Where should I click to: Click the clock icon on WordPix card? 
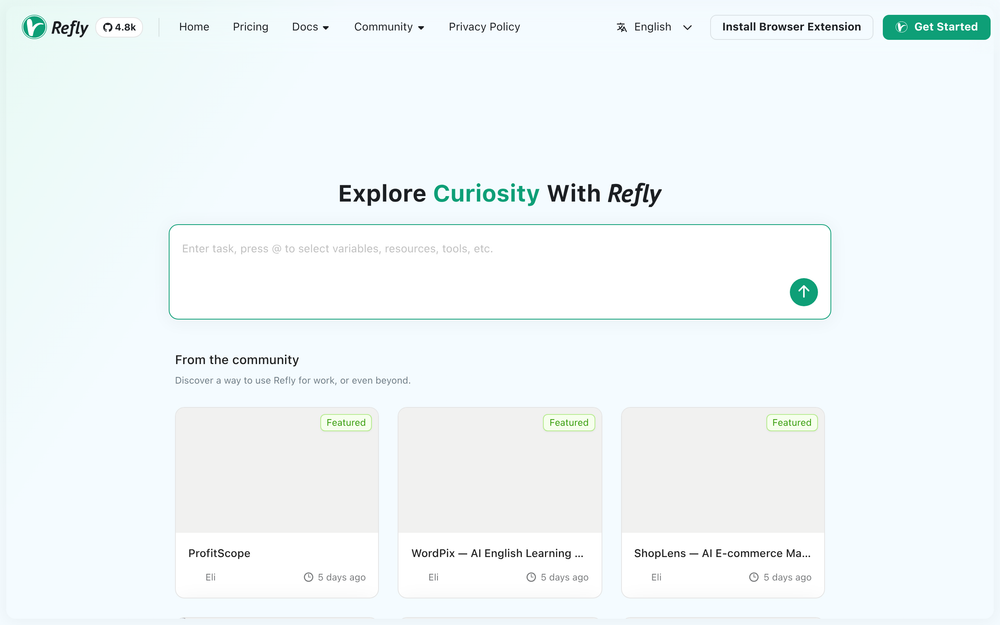pyautogui.click(x=531, y=577)
